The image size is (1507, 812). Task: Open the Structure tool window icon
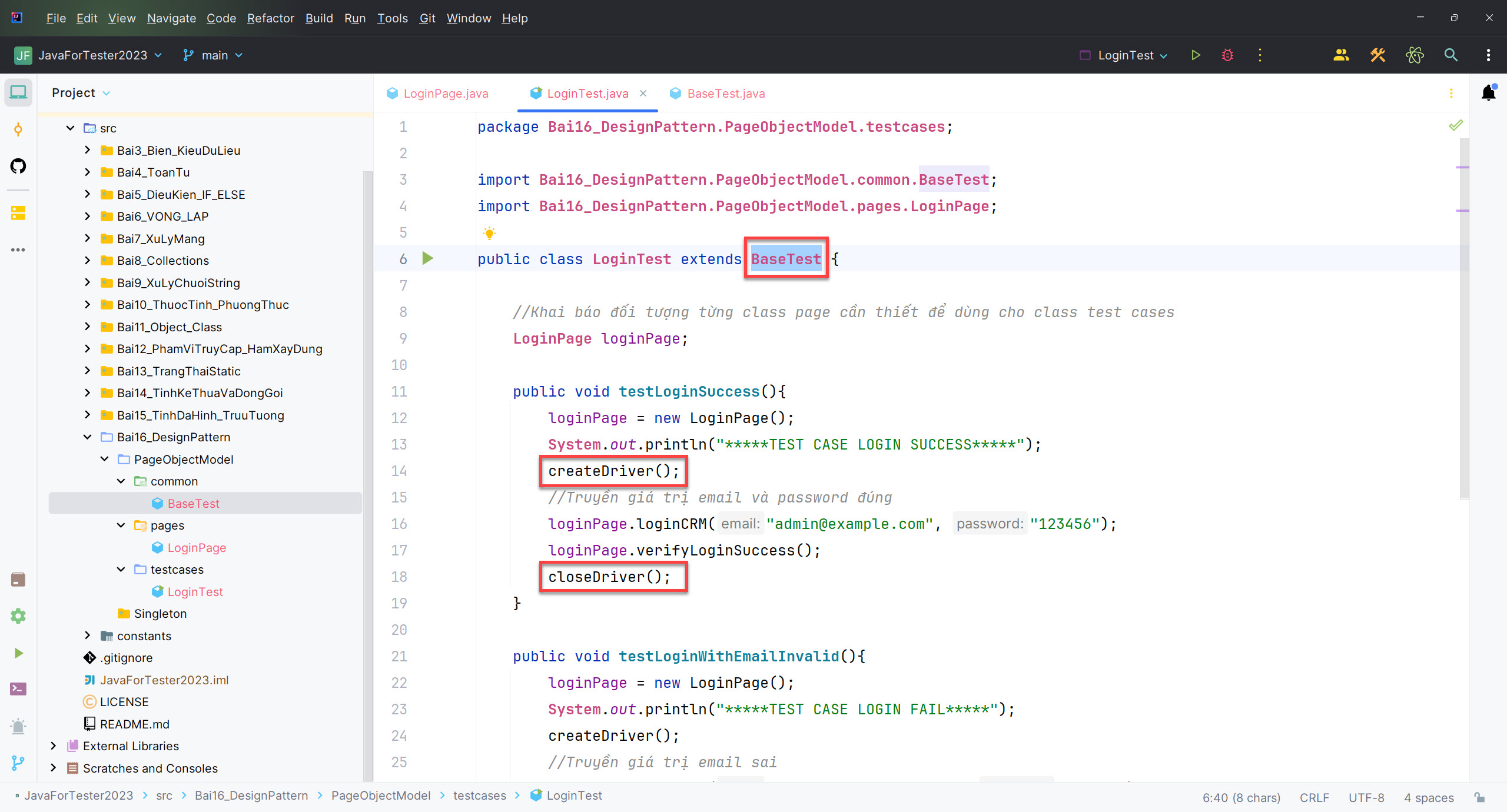click(x=18, y=213)
